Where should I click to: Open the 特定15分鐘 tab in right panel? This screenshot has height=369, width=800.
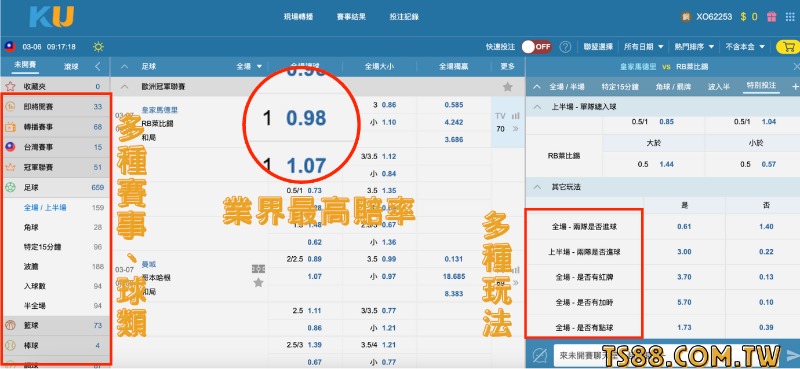click(620, 87)
